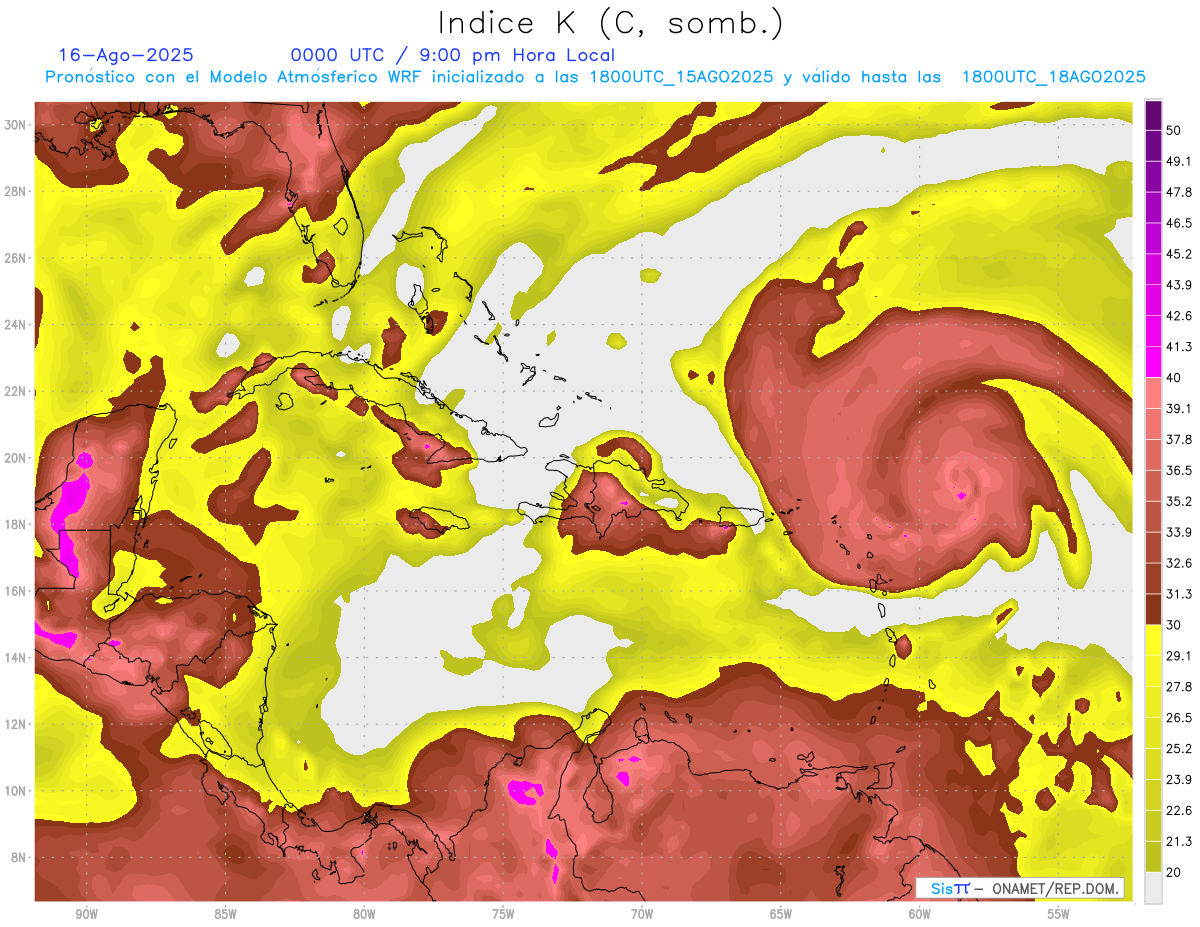Click the color bar value 33.9
The width and height of the screenshot is (1200, 927).
point(1178,532)
